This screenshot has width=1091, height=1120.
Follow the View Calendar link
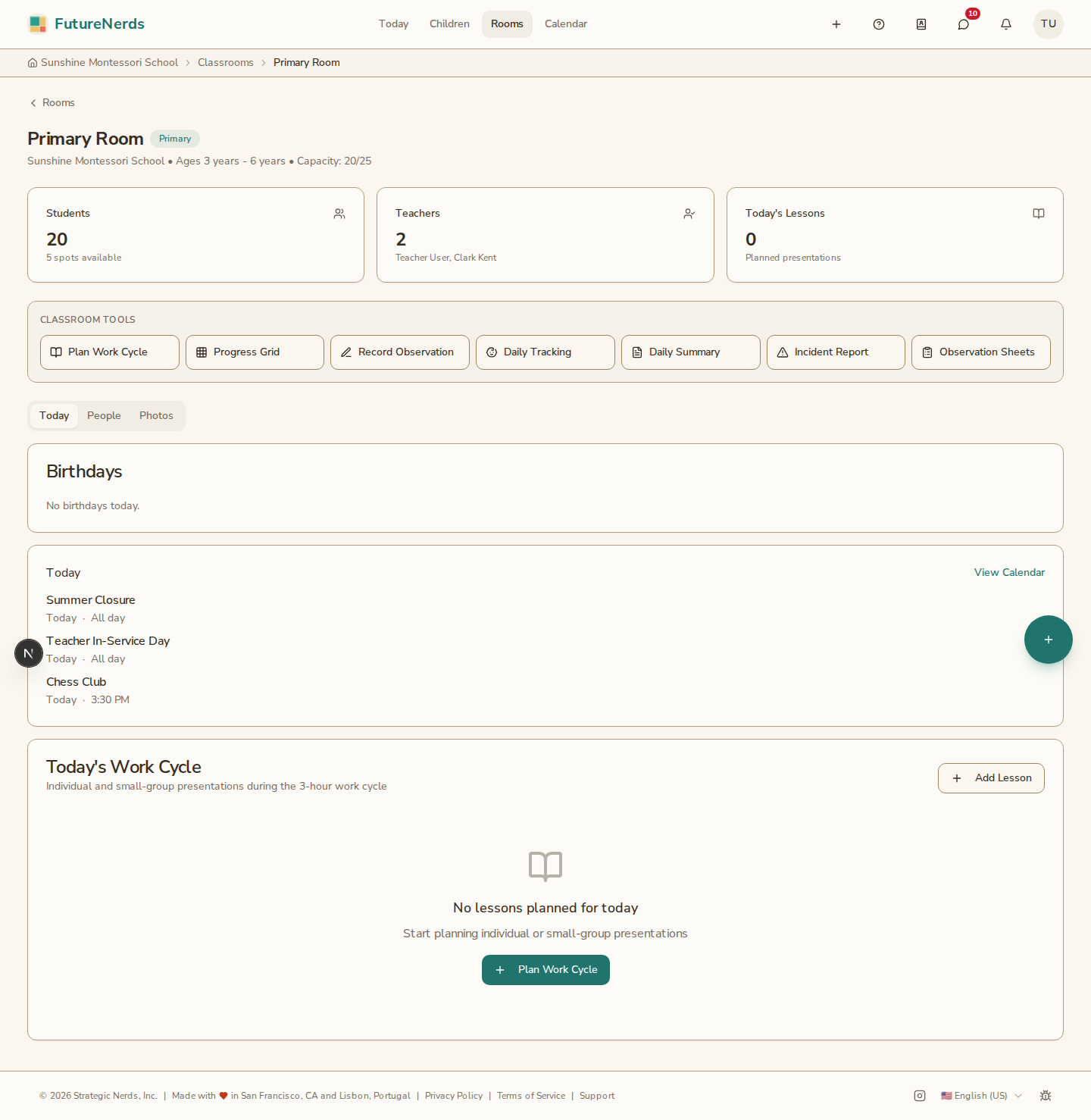pyautogui.click(x=1009, y=573)
